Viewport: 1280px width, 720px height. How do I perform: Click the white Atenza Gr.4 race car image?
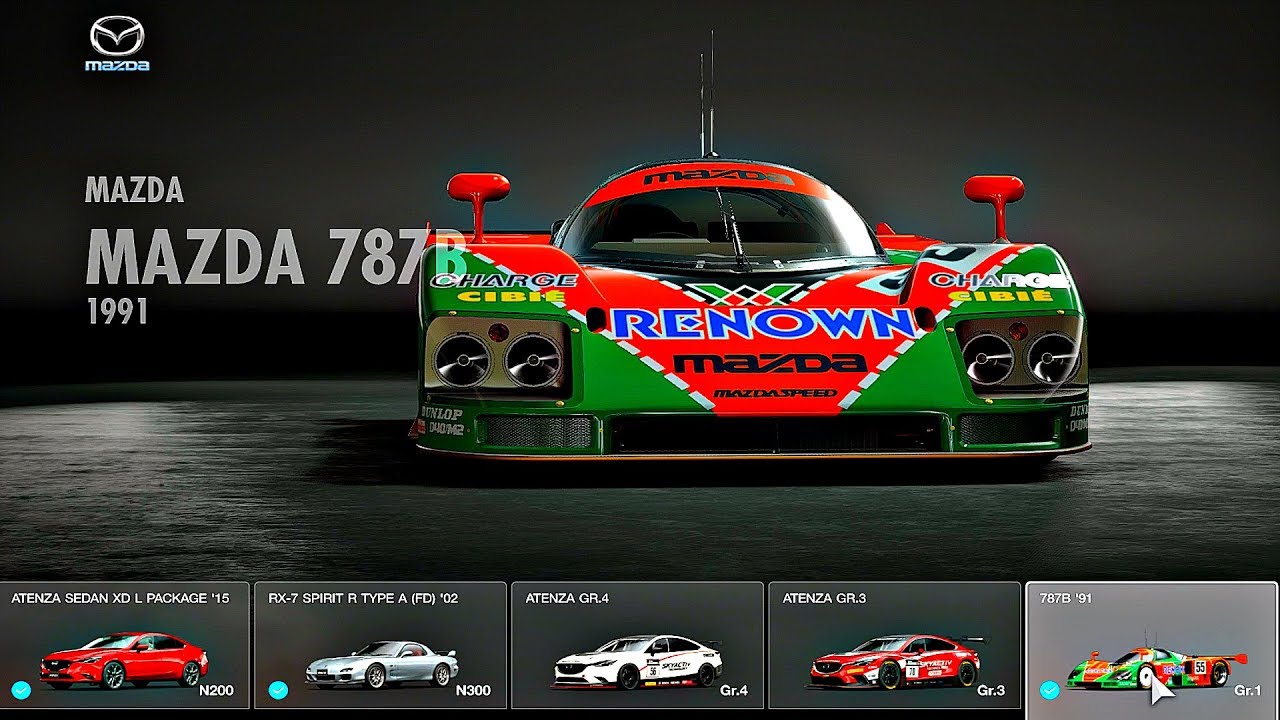638,662
